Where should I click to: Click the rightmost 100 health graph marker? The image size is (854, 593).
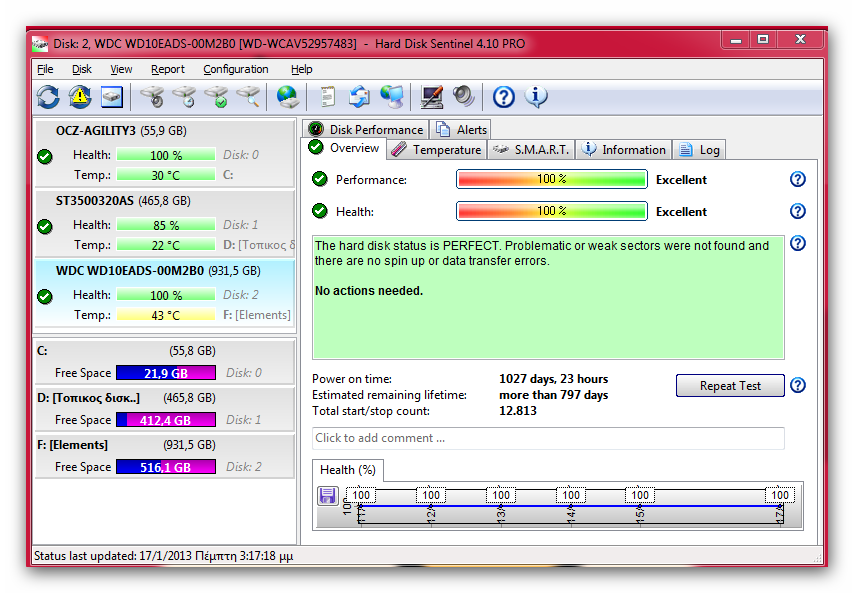[780, 495]
